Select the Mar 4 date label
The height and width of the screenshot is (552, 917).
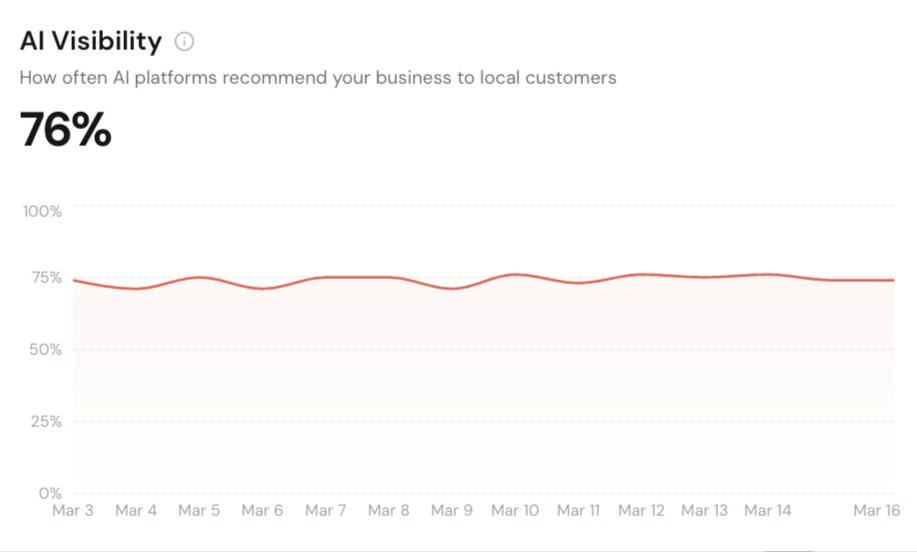136,511
